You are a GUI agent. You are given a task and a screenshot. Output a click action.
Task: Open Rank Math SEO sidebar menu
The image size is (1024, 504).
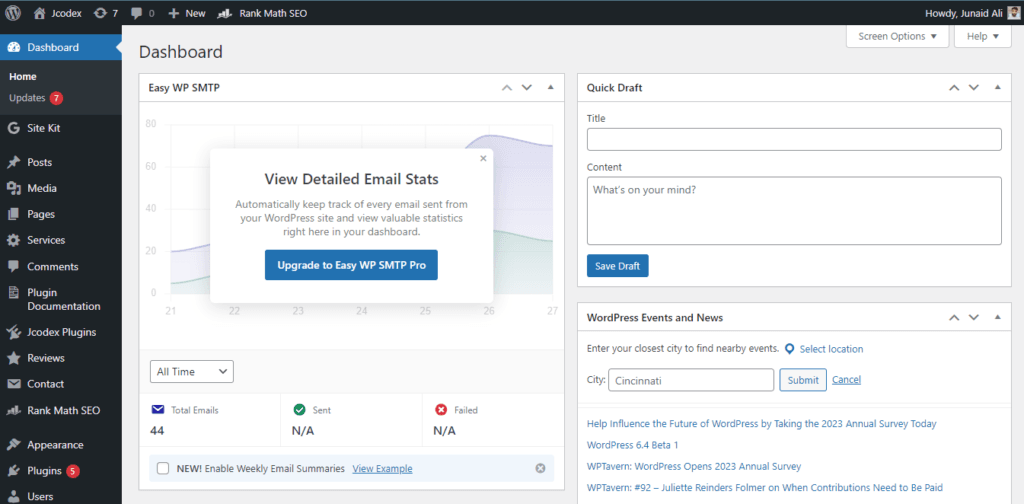pyautogui.click(x=61, y=411)
